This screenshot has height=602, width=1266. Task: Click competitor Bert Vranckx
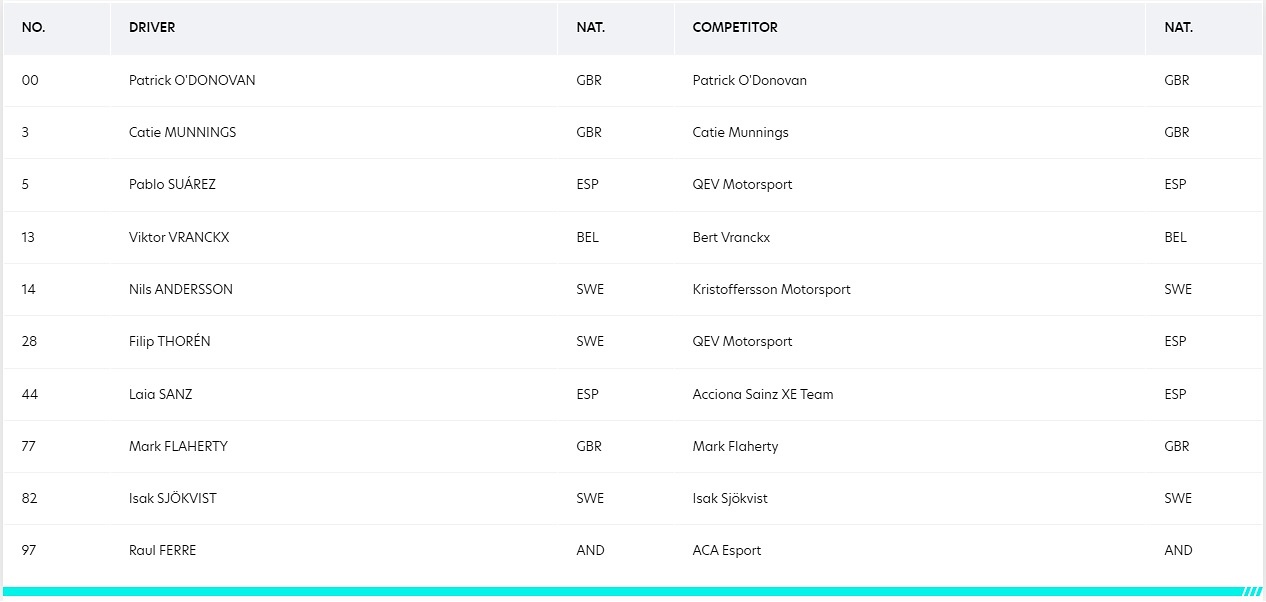[731, 237]
